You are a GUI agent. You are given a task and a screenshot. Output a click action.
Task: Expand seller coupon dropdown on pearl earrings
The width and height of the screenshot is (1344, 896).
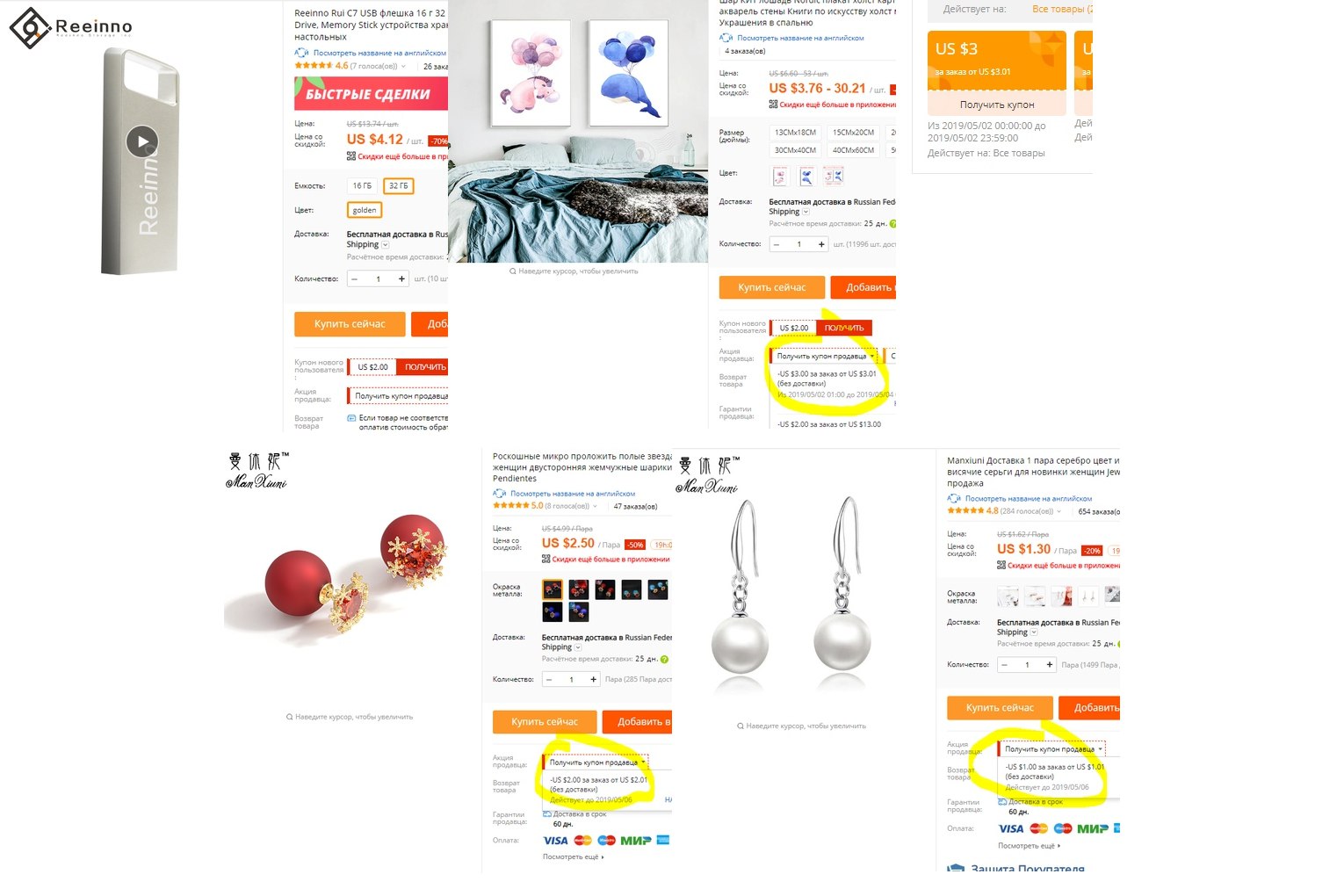(x=1051, y=749)
